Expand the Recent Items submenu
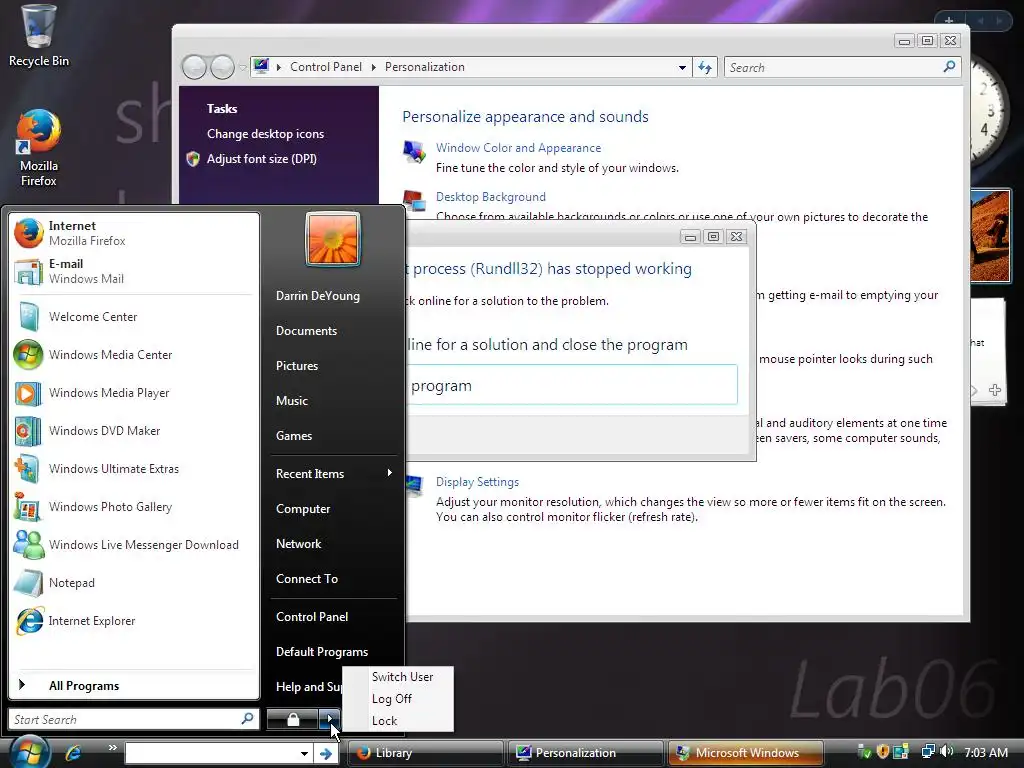Viewport: 1024px width, 768px height. click(x=334, y=473)
